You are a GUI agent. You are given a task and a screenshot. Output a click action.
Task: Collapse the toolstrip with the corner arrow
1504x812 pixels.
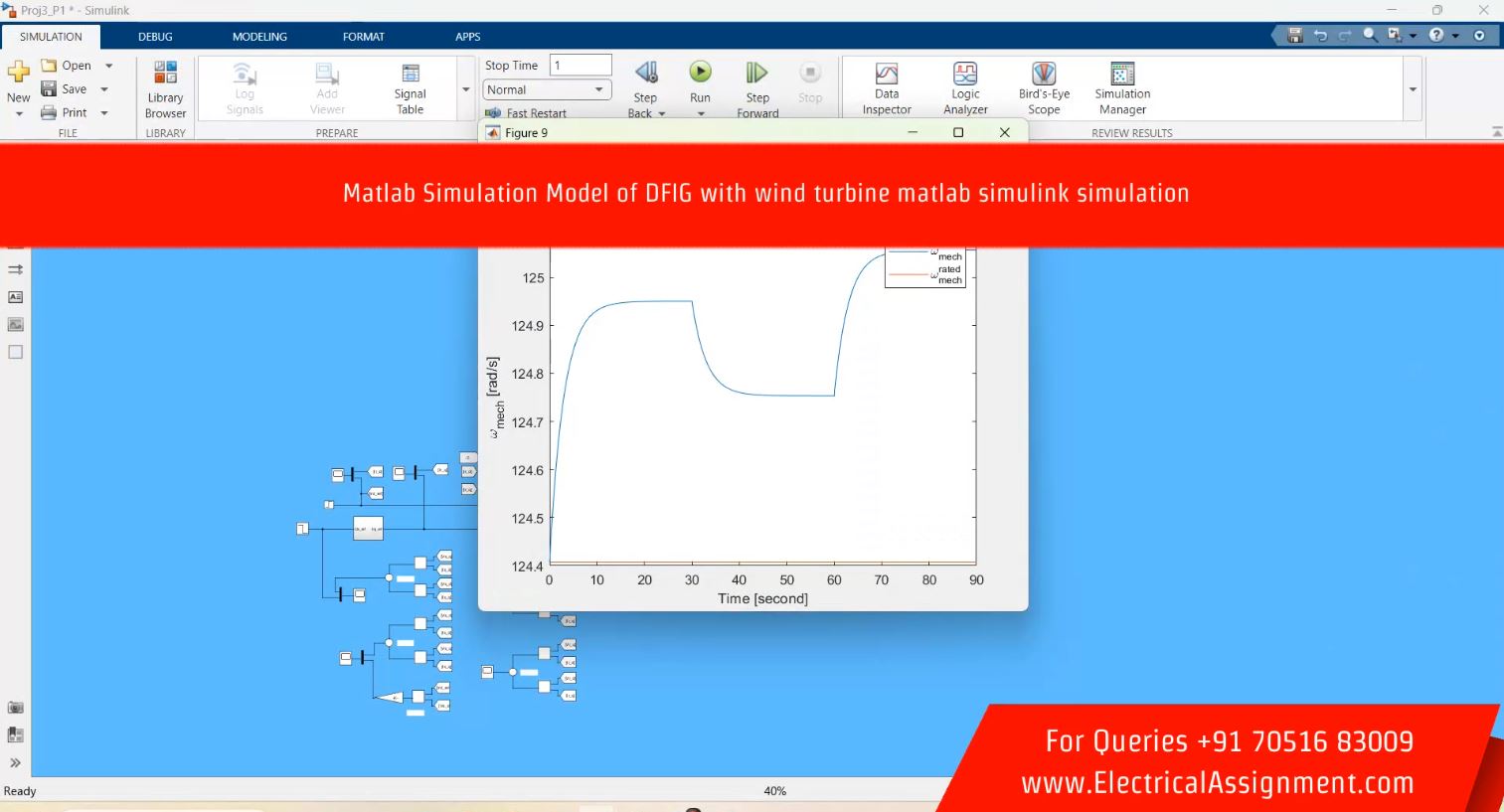tap(1497, 132)
